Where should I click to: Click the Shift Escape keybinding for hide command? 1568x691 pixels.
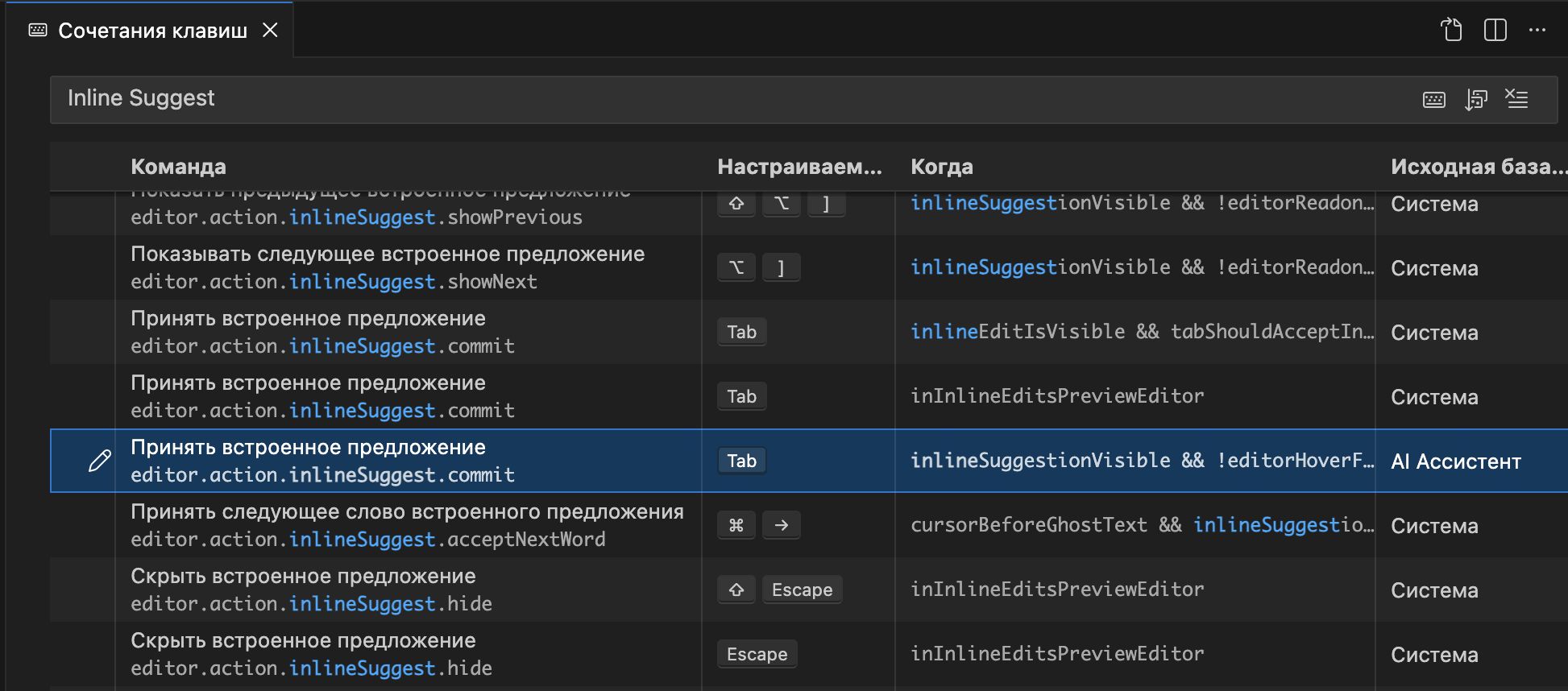(x=779, y=590)
